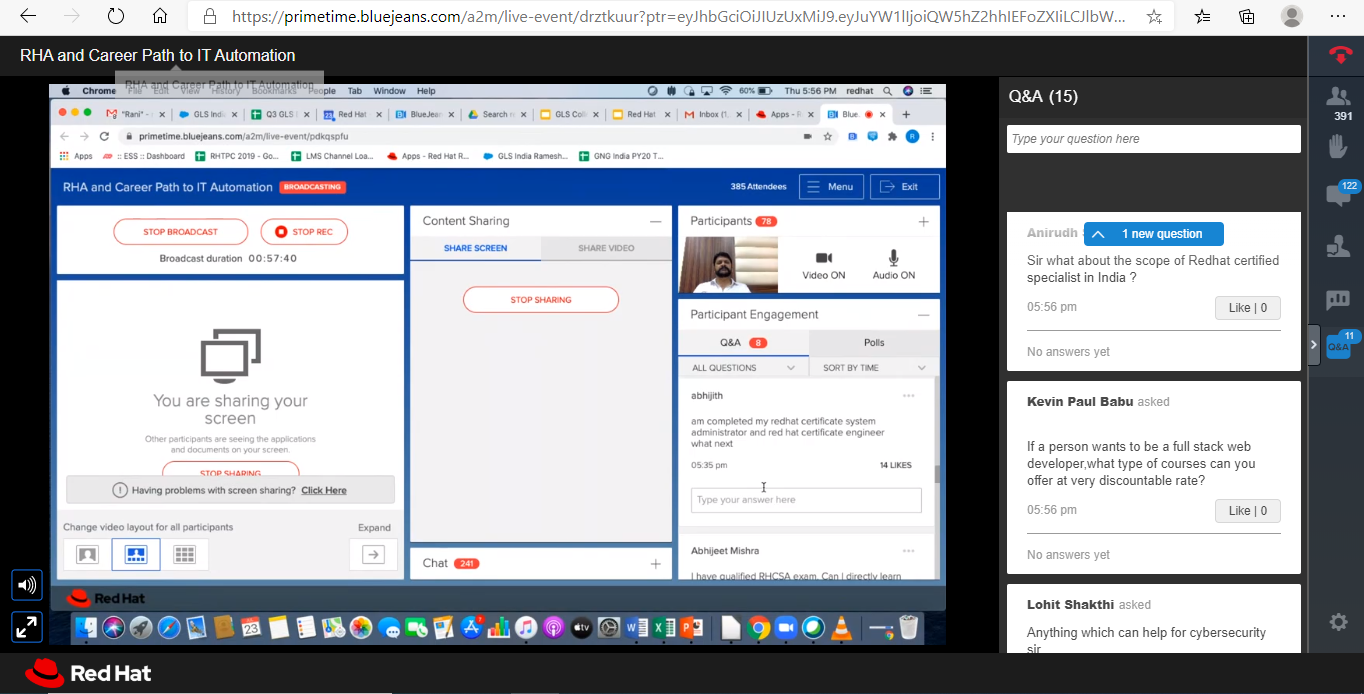Open the App Store in the macOS dock
Viewport: 1364px width, 694px height.
pyautogui.click(x=471, y=628)
